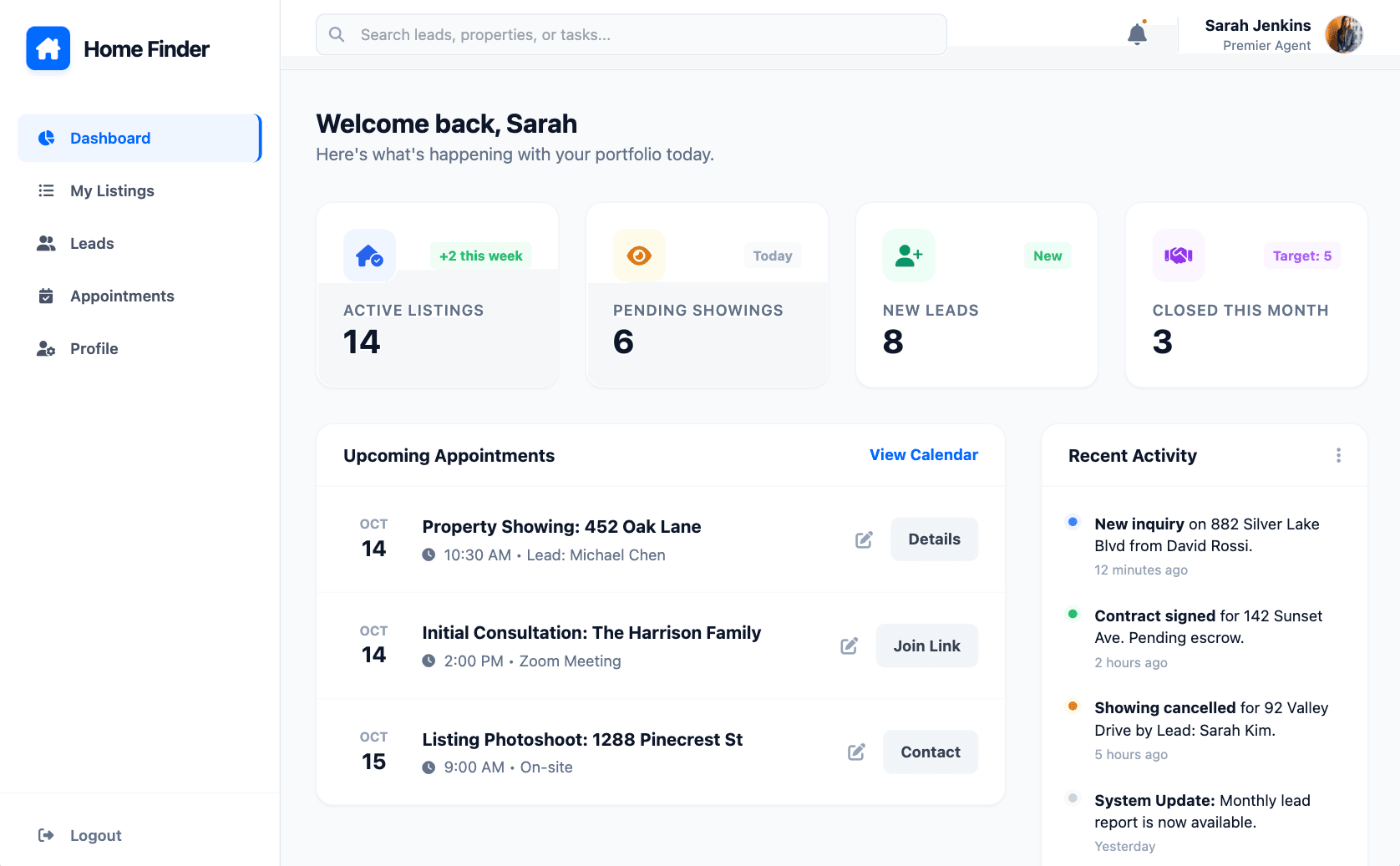Click the handshake icon on Closed This Month
Image resolution: width=1400 pixels, height=866 pixels.
(x=1178, y=255)
